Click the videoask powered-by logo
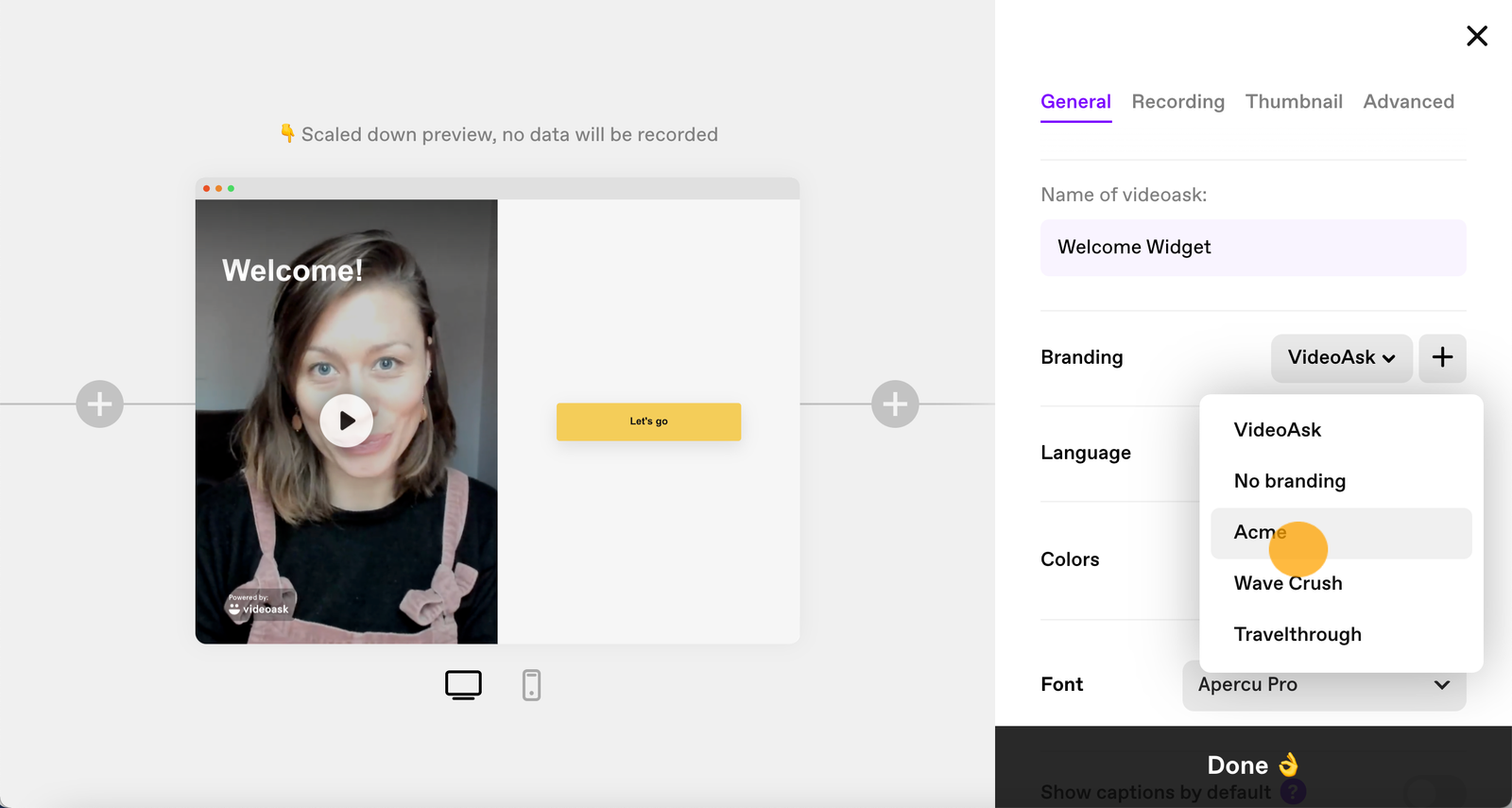Screen dimensions: 1512x808 (x=258, y=605)
